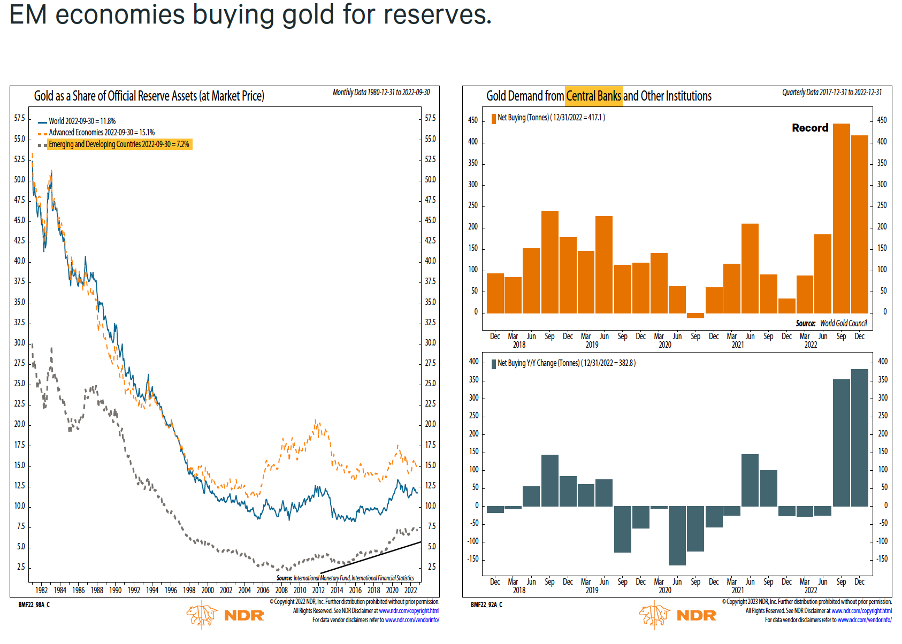Click the 'Record' annotation label
The image size is (902, 644).
pyautogui.click(x=810, y=128)
